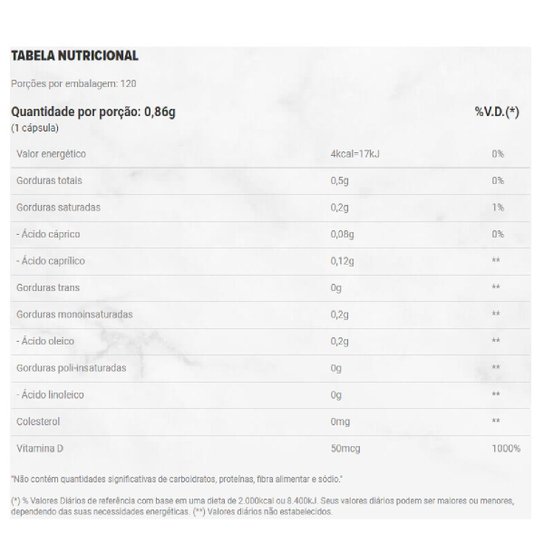Click the Gorduras monoinsaturadas row label

pyautogui.click(x=75, y=314)
